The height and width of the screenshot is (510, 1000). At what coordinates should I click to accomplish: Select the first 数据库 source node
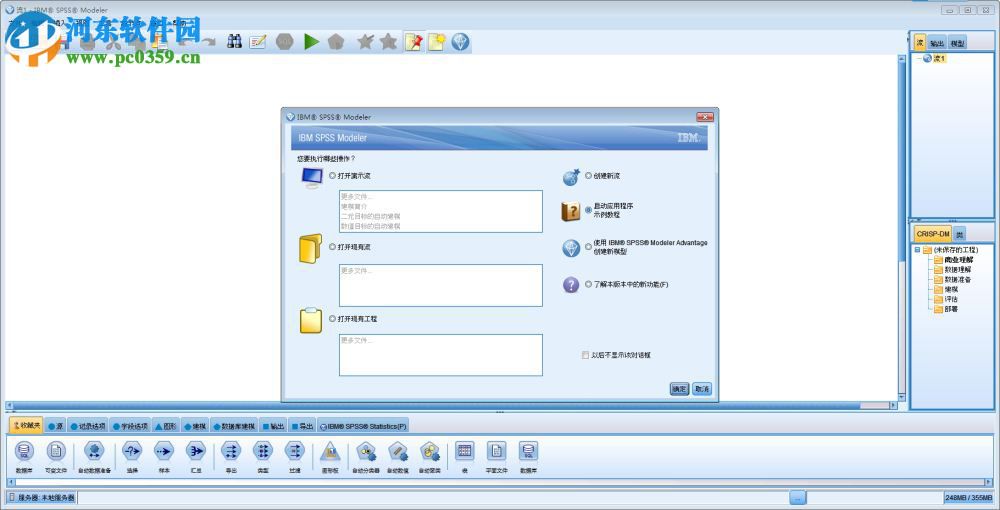pyautogui.click(x=24, y=456)
